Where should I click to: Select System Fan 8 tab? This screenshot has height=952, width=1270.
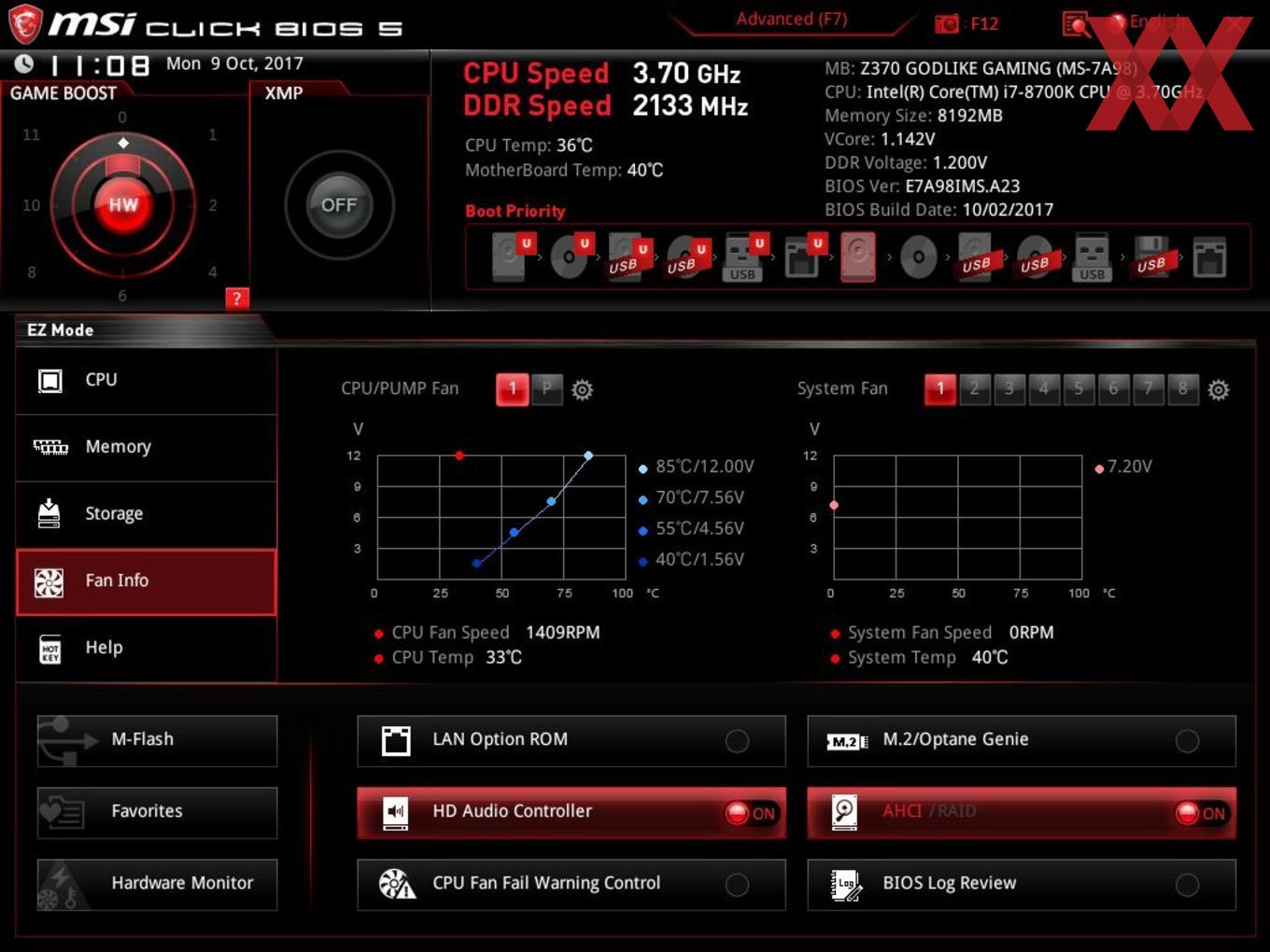click(x=1183, y=389)
